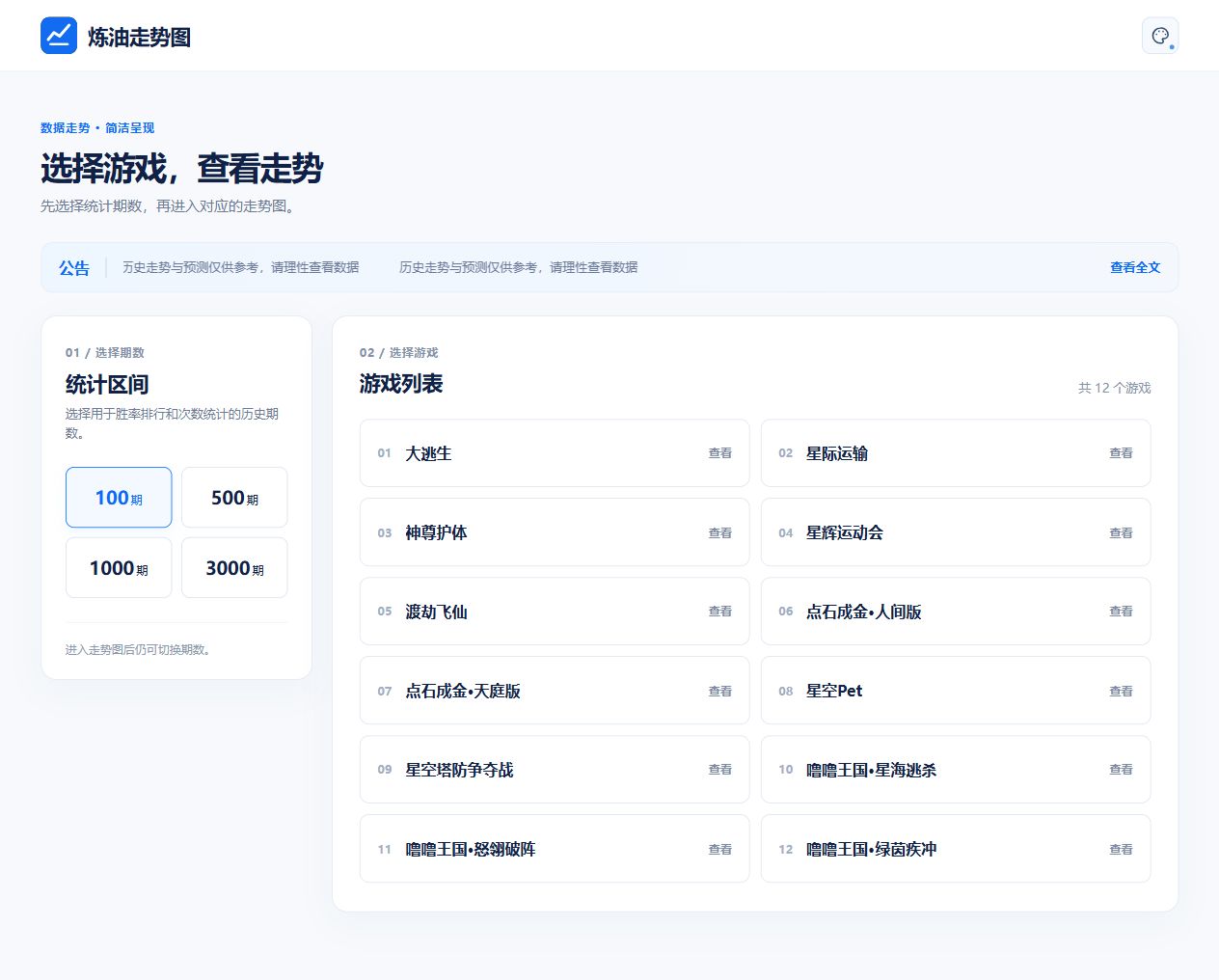
Task: Open the 渡劫飞仙 game card
Action: [555, 612]
